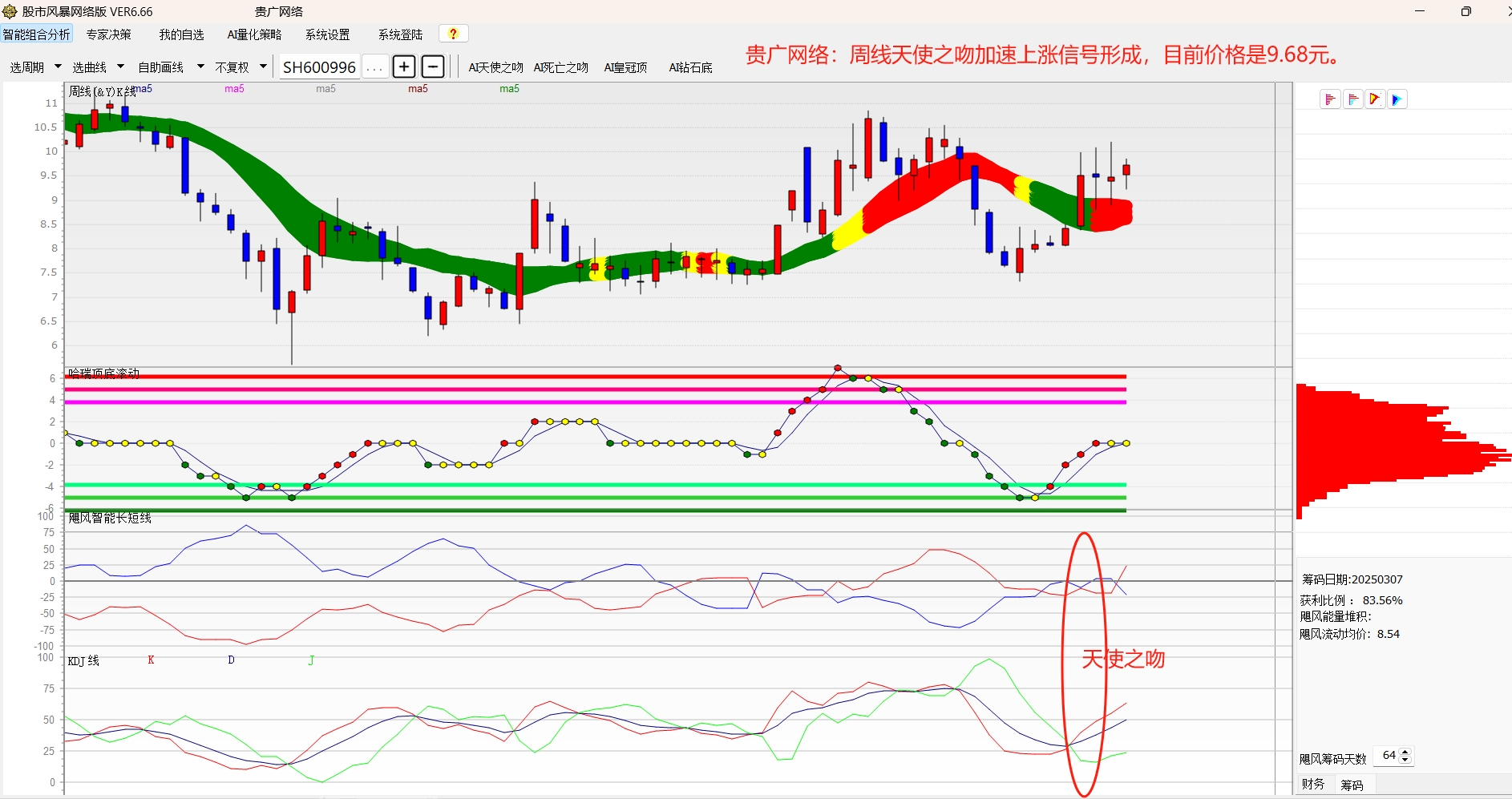
Task: Click the dark red ma5 legend label
Action: (418, 89)
